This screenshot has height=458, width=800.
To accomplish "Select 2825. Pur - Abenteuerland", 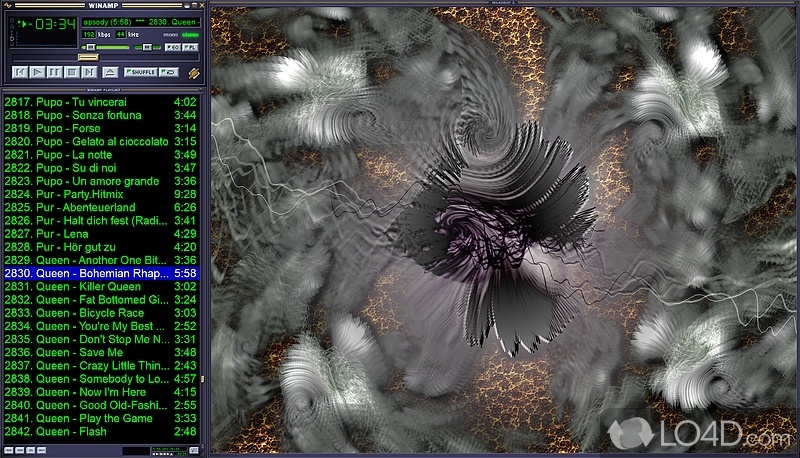I will click(101, 208).
